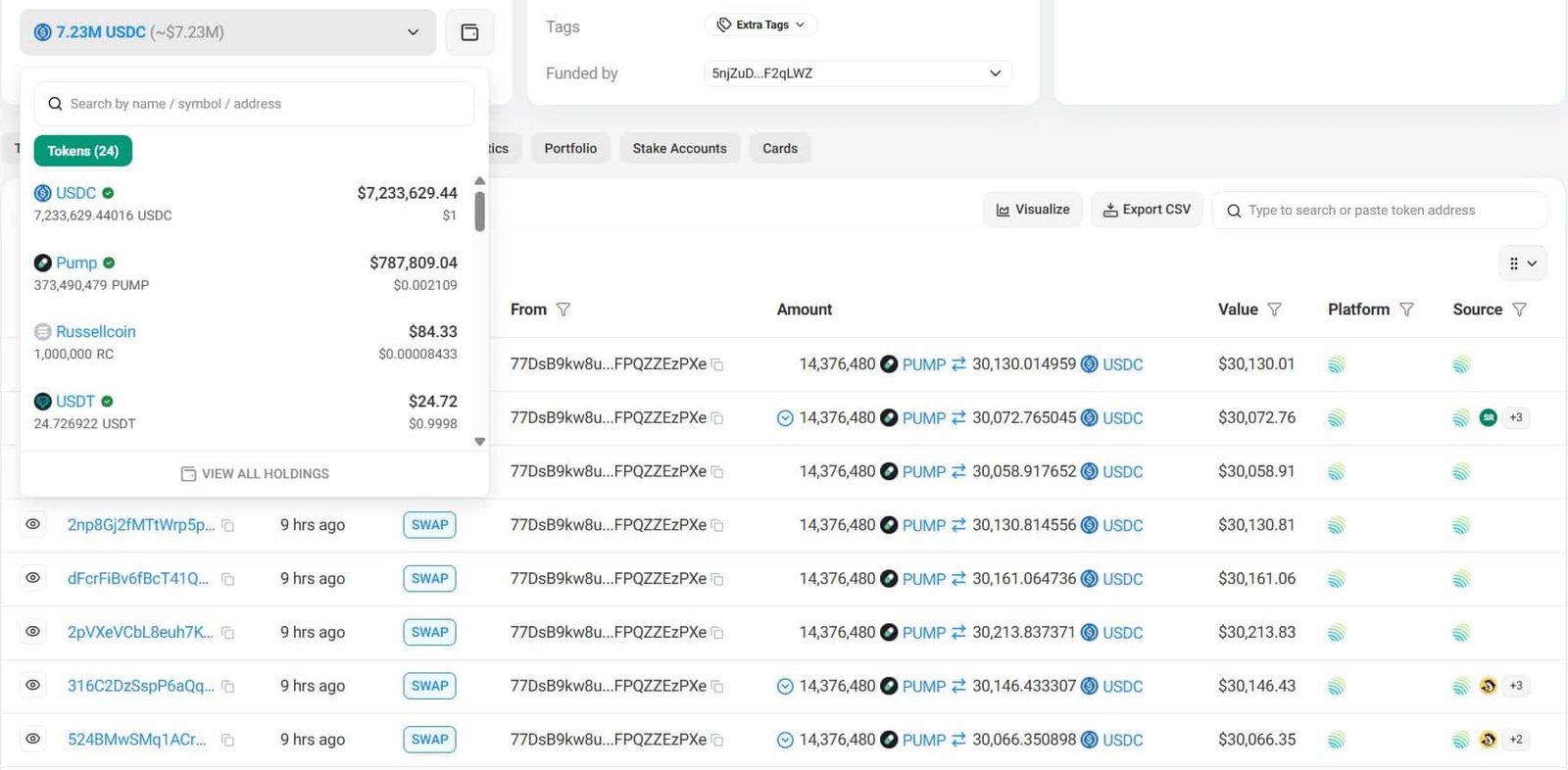Toggle eye icon for 2np8Gj2fMTtWrp5p transaction
The width and height of the screenshot is (1568, 770).
[x=32, y=525]
